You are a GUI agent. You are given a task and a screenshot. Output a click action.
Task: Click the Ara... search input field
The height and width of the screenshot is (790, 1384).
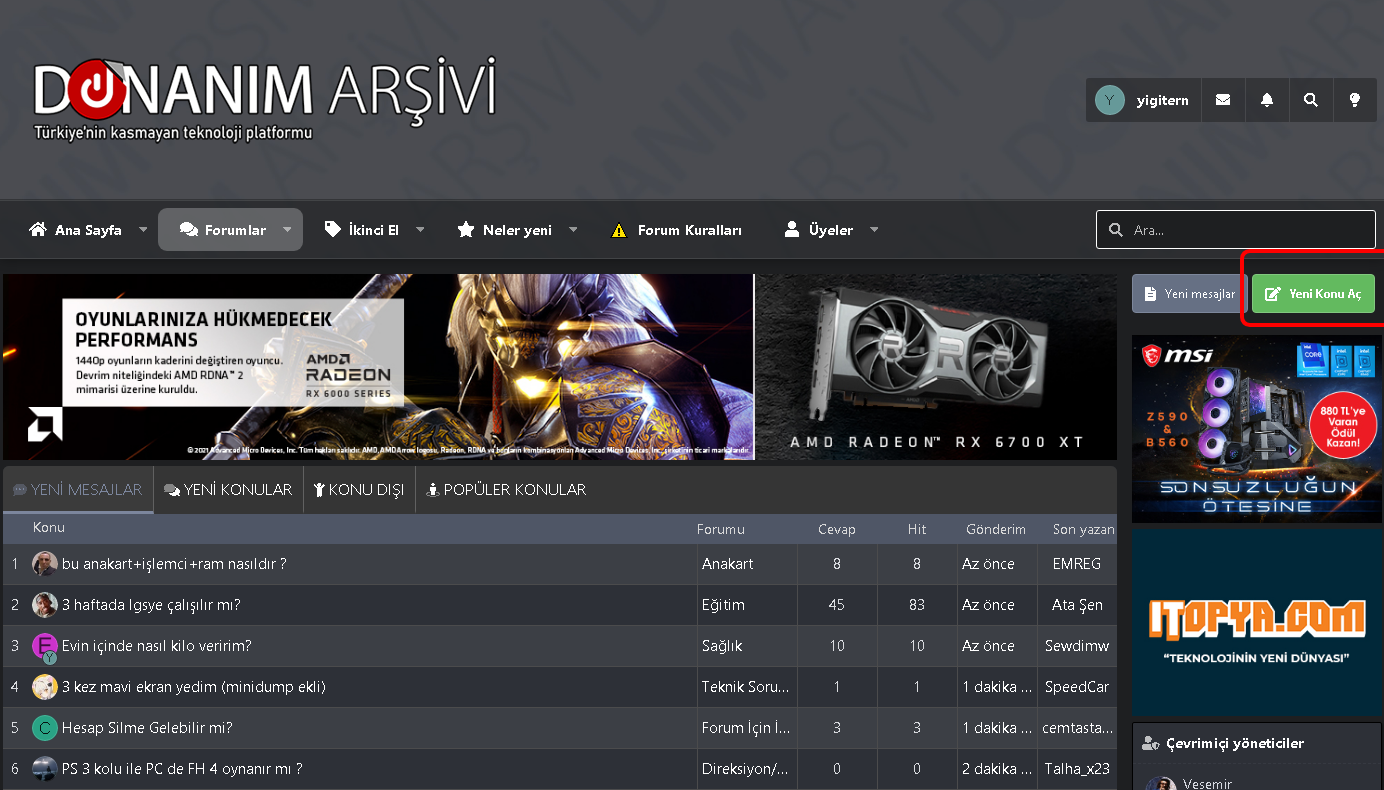pos(1236,230)
